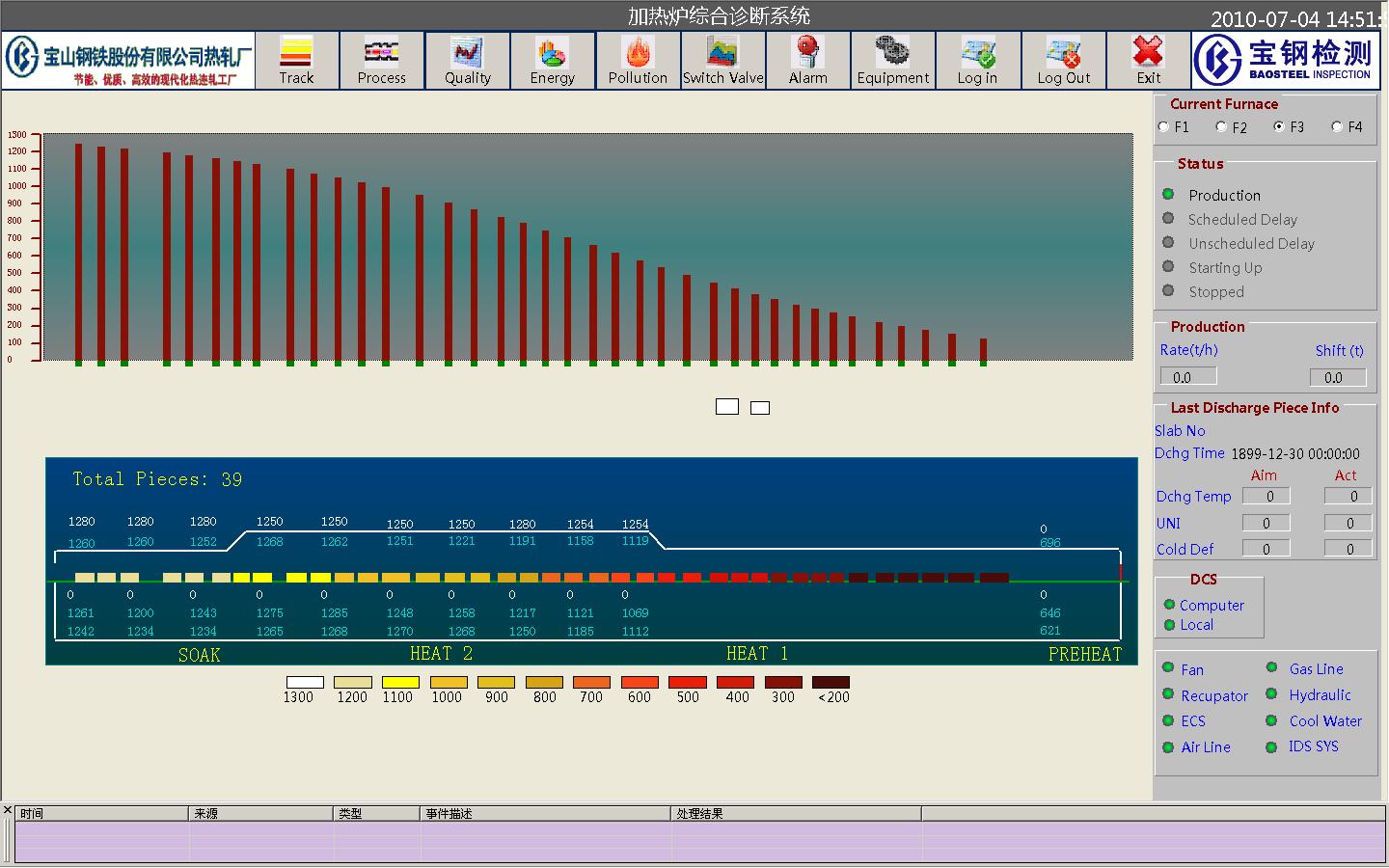Click the Cold Def Act field

pos(1348,549)
